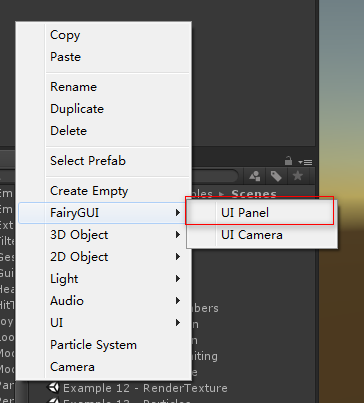Choose Camera from the context menu

tap(104, 367)
